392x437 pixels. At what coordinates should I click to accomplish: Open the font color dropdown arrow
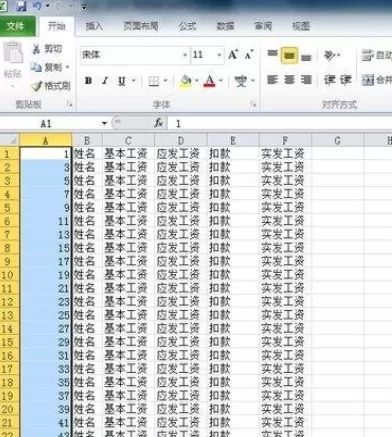[x=221, y=81]
